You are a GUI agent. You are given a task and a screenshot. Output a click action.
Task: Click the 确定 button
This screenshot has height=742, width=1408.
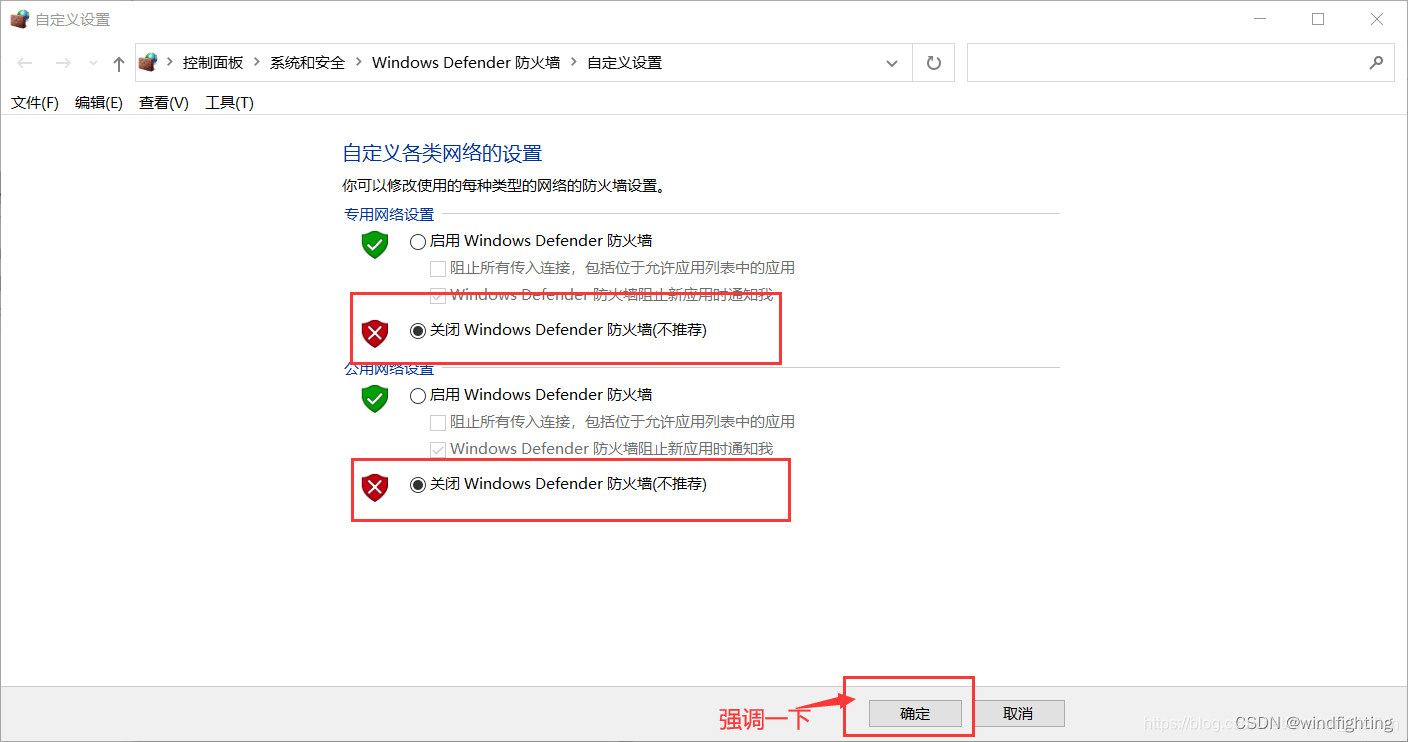point(915,713)
